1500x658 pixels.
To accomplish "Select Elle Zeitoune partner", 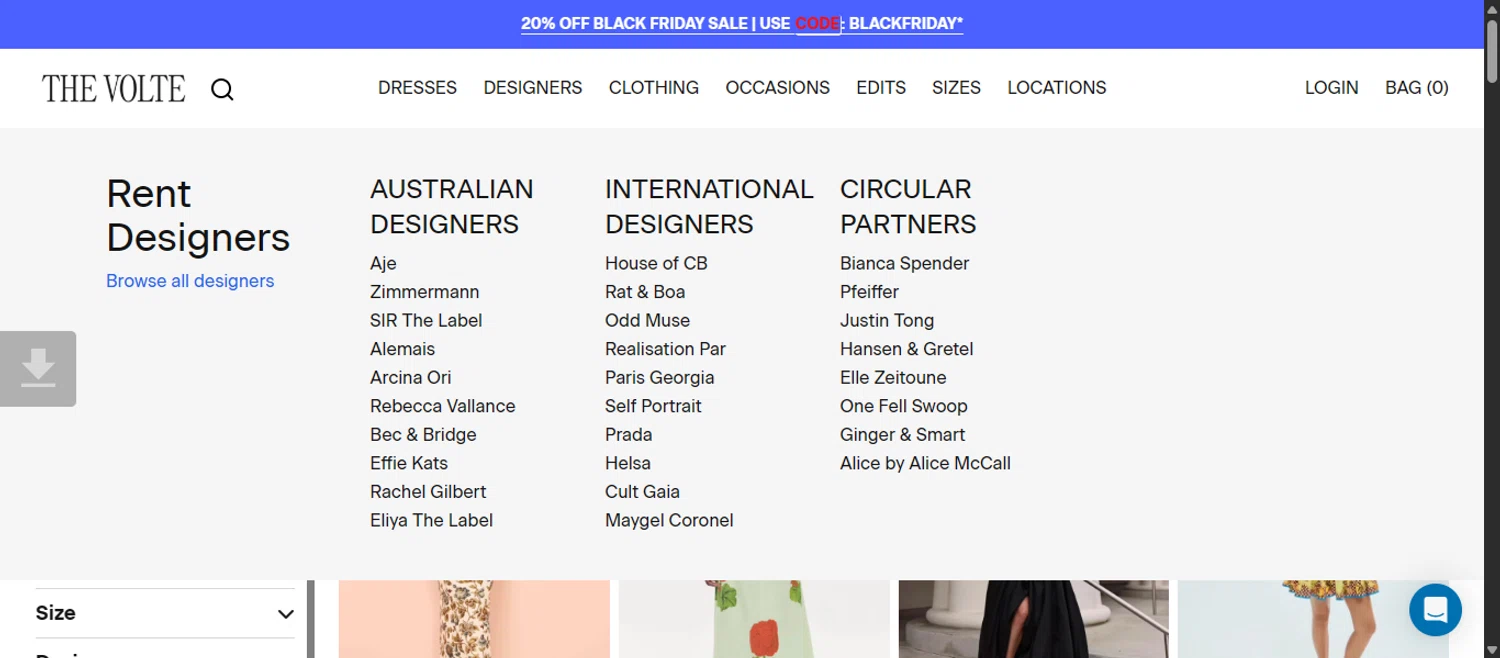I will (x=893, y=377).
